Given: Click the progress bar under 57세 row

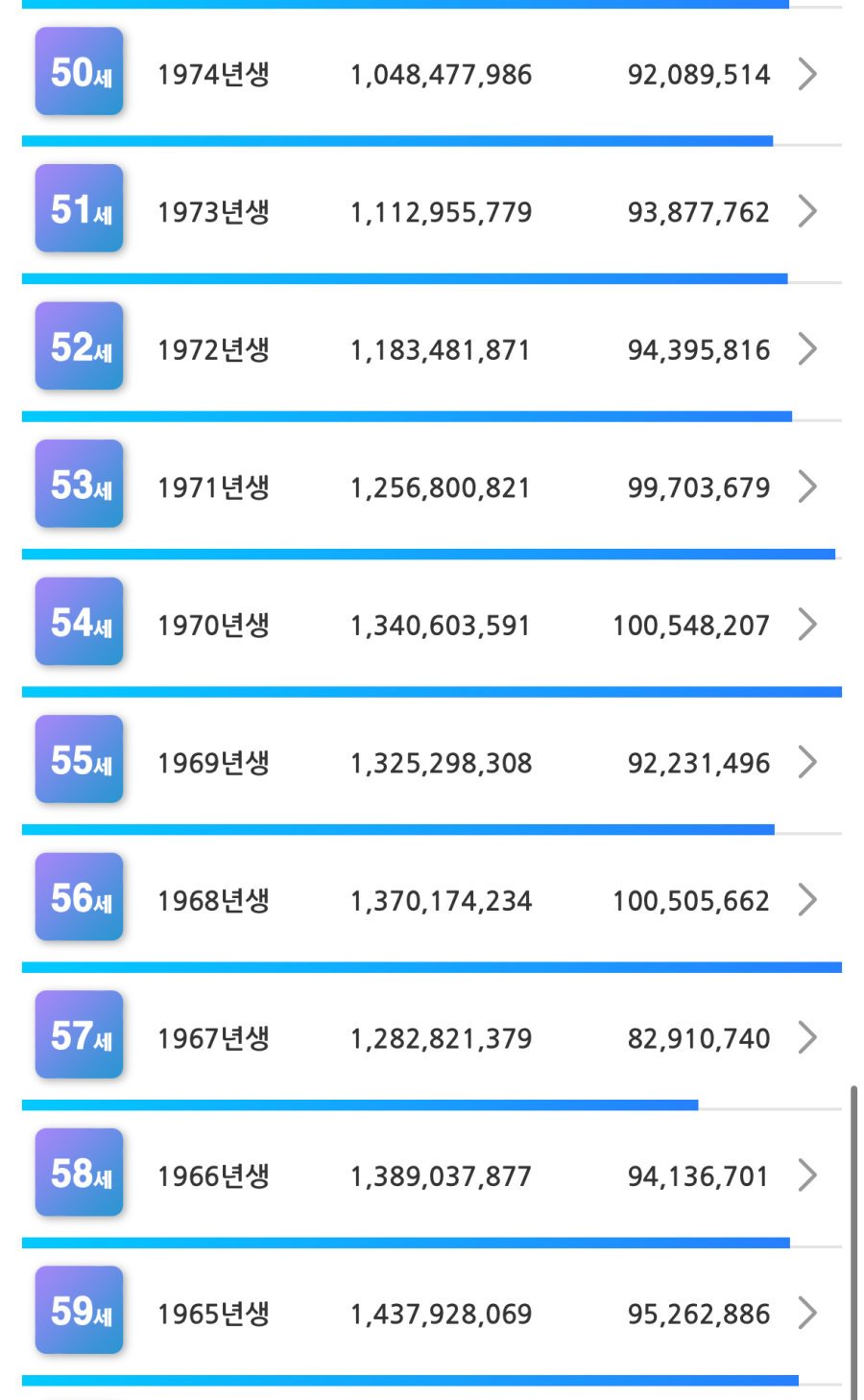Looking at the screenshot, I should (360, 1105).
